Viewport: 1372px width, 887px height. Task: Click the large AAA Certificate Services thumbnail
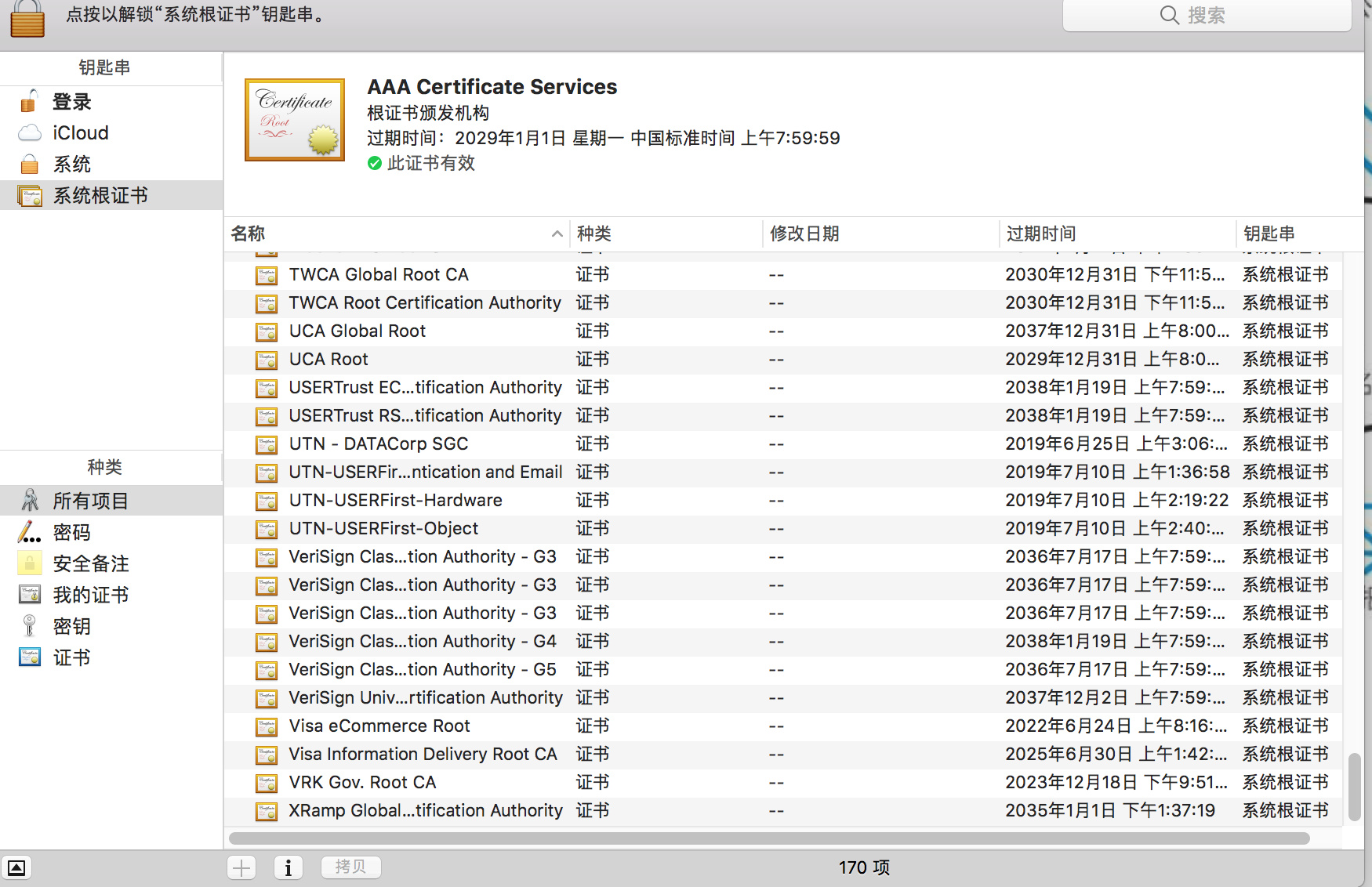click(295, 120)
